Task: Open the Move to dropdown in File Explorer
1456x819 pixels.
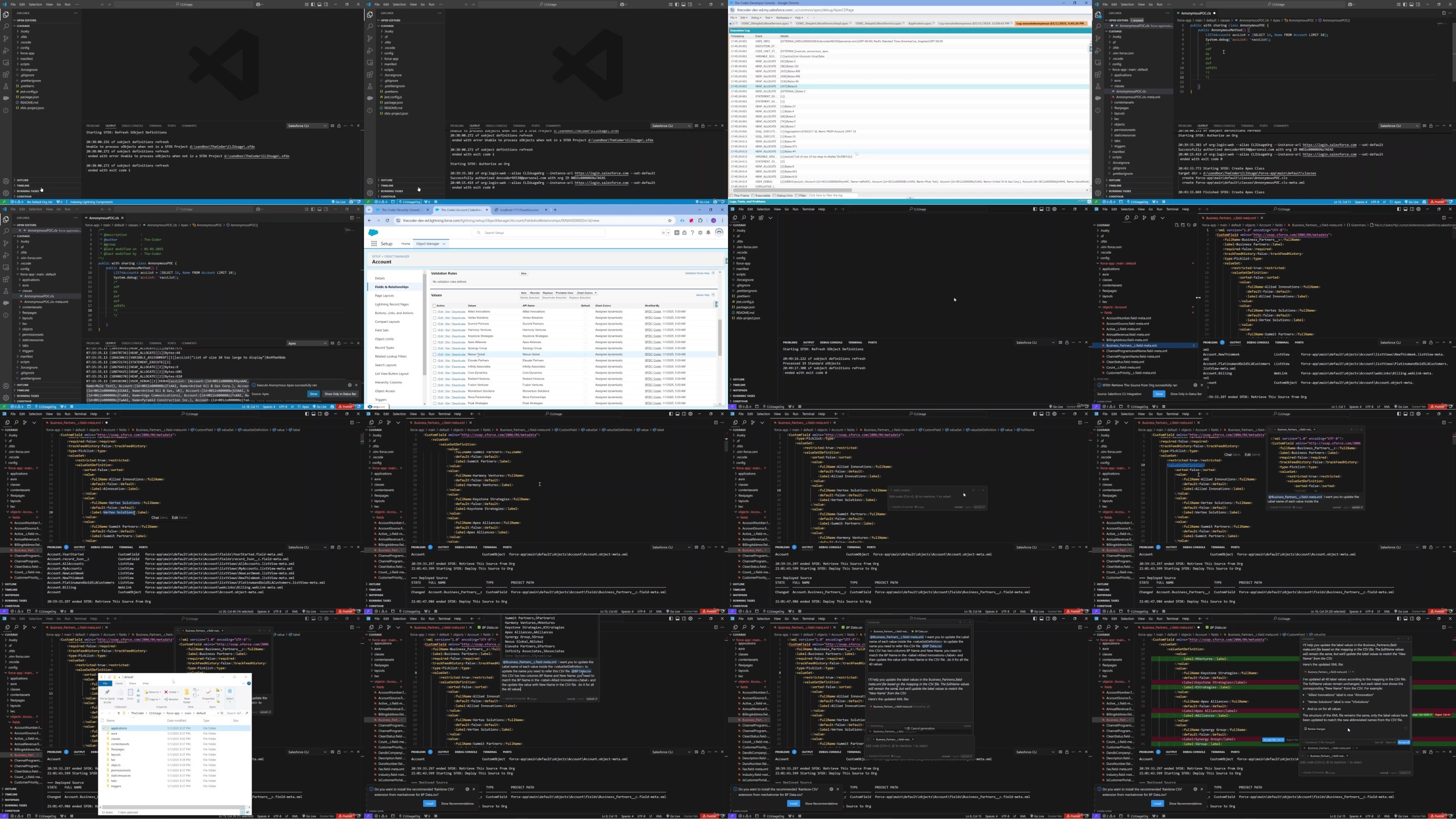Action: click(152, 692)
